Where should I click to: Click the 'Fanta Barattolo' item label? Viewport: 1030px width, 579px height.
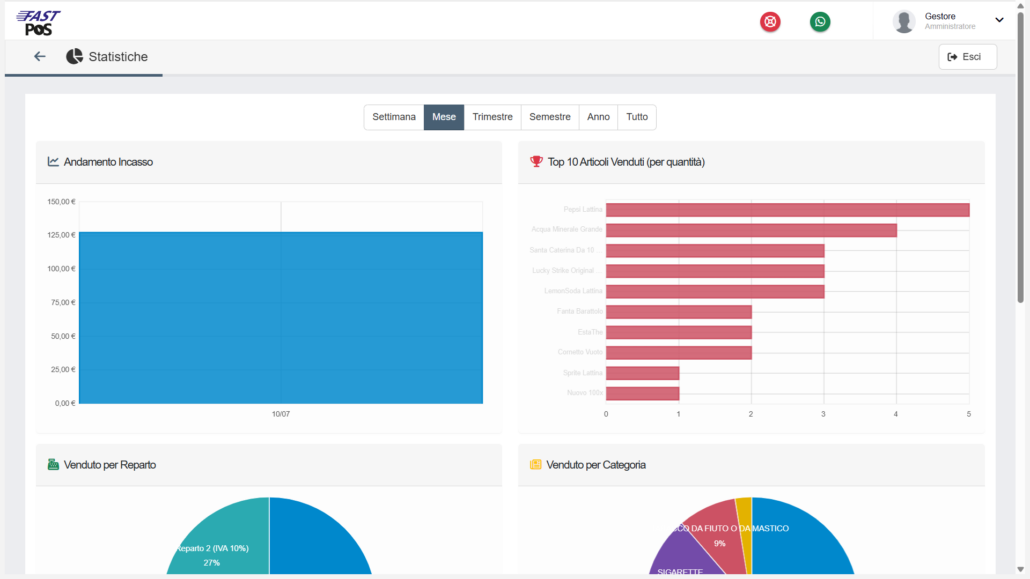point(579,312)
